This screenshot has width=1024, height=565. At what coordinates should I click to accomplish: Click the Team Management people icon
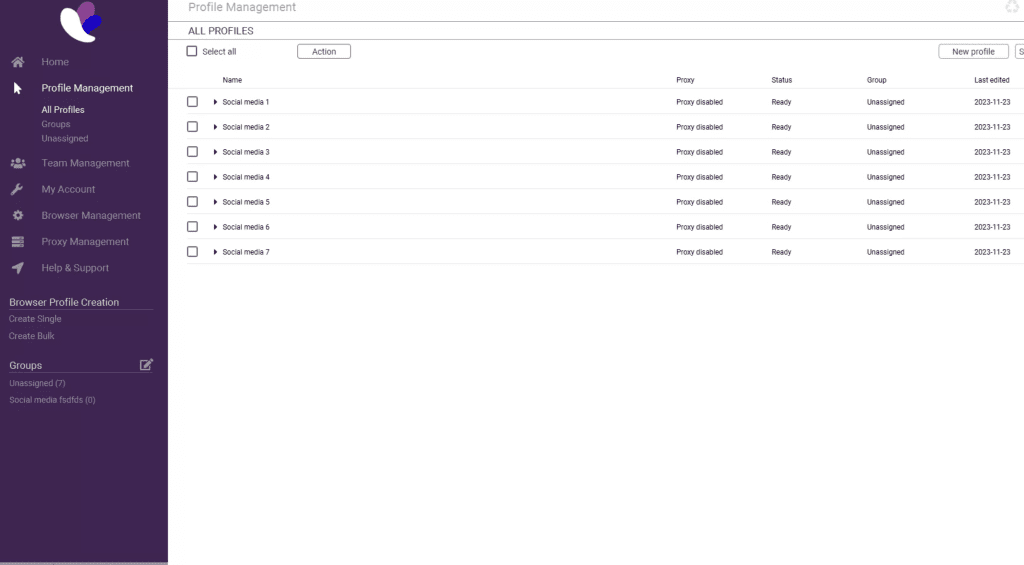coord(18,163)
